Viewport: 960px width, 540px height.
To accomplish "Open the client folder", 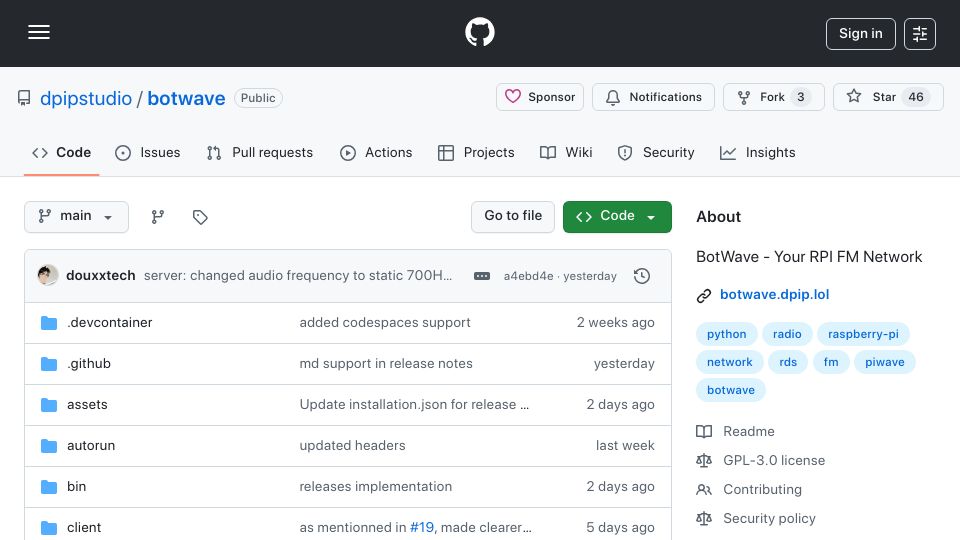I will [x=84, y=528].
